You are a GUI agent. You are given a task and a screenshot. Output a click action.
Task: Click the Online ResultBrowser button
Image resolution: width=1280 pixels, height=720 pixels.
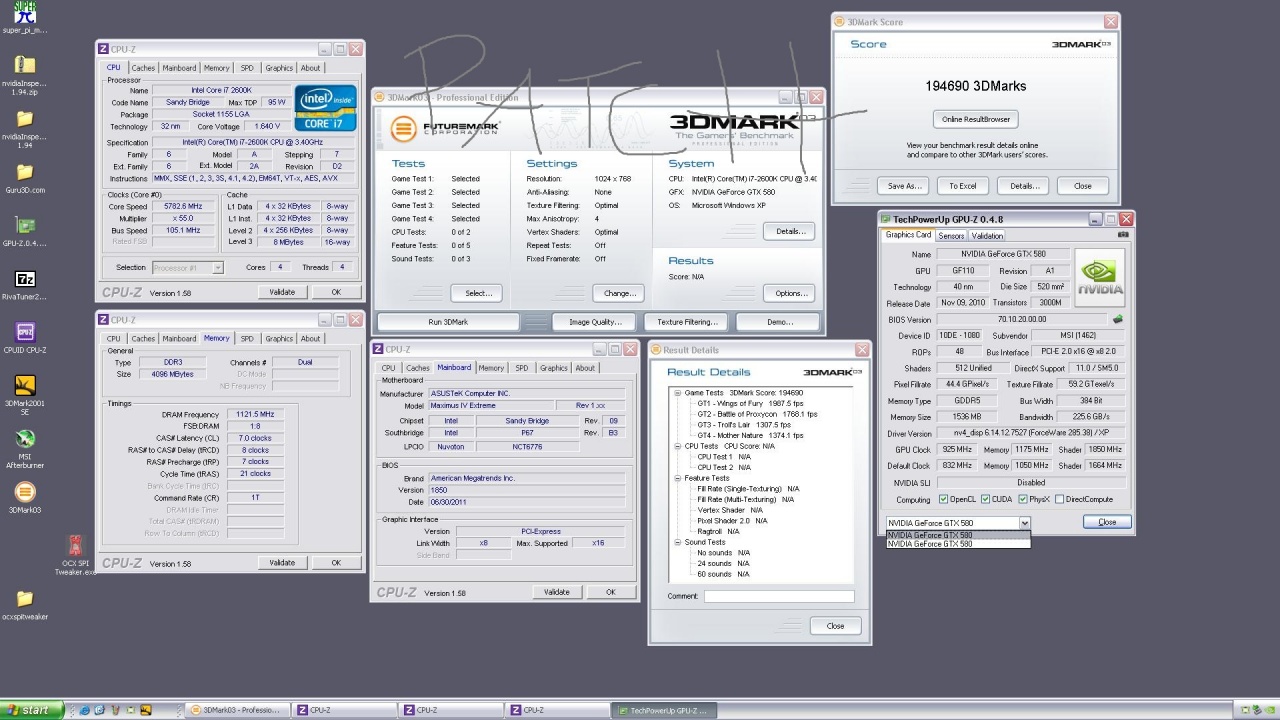[x=976, y=119]
